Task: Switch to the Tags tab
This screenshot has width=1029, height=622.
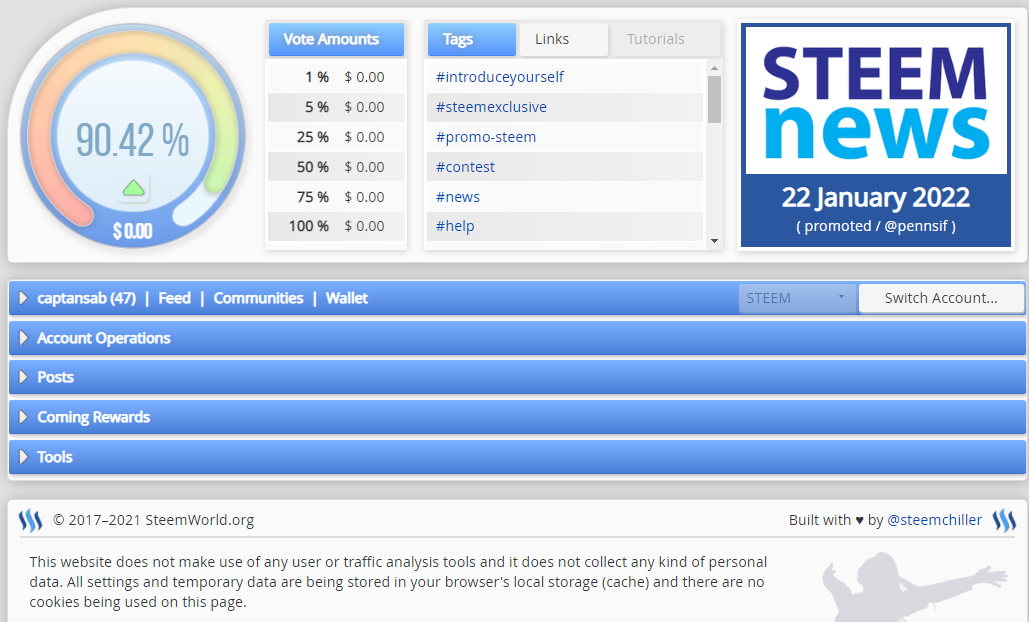Action: click(x=472, y=39)
